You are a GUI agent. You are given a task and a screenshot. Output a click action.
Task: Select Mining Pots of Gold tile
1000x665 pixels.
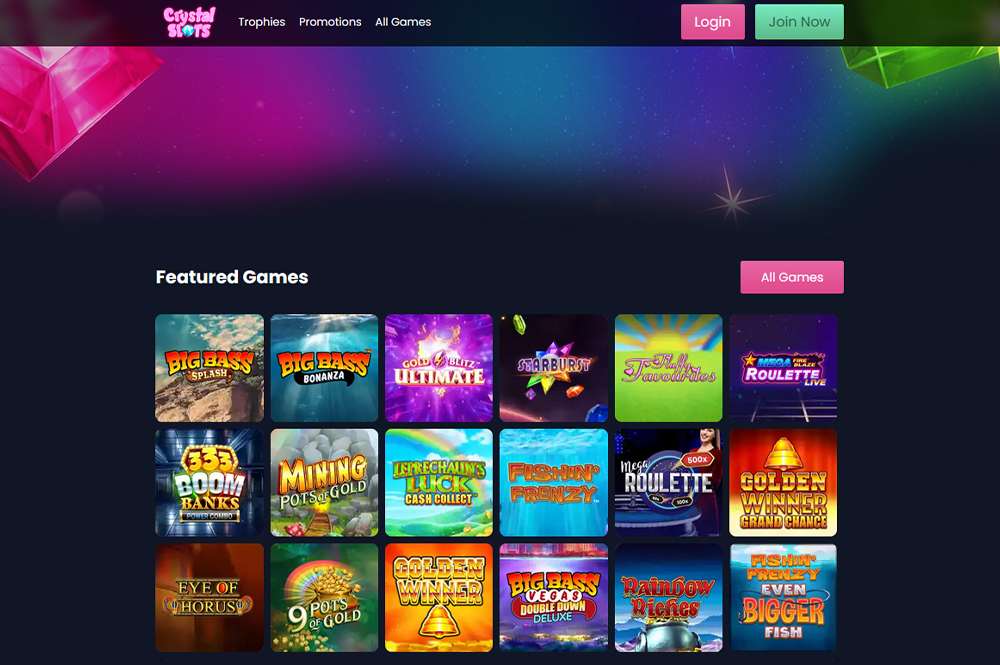pyautogui.click(x=324, y=483)
